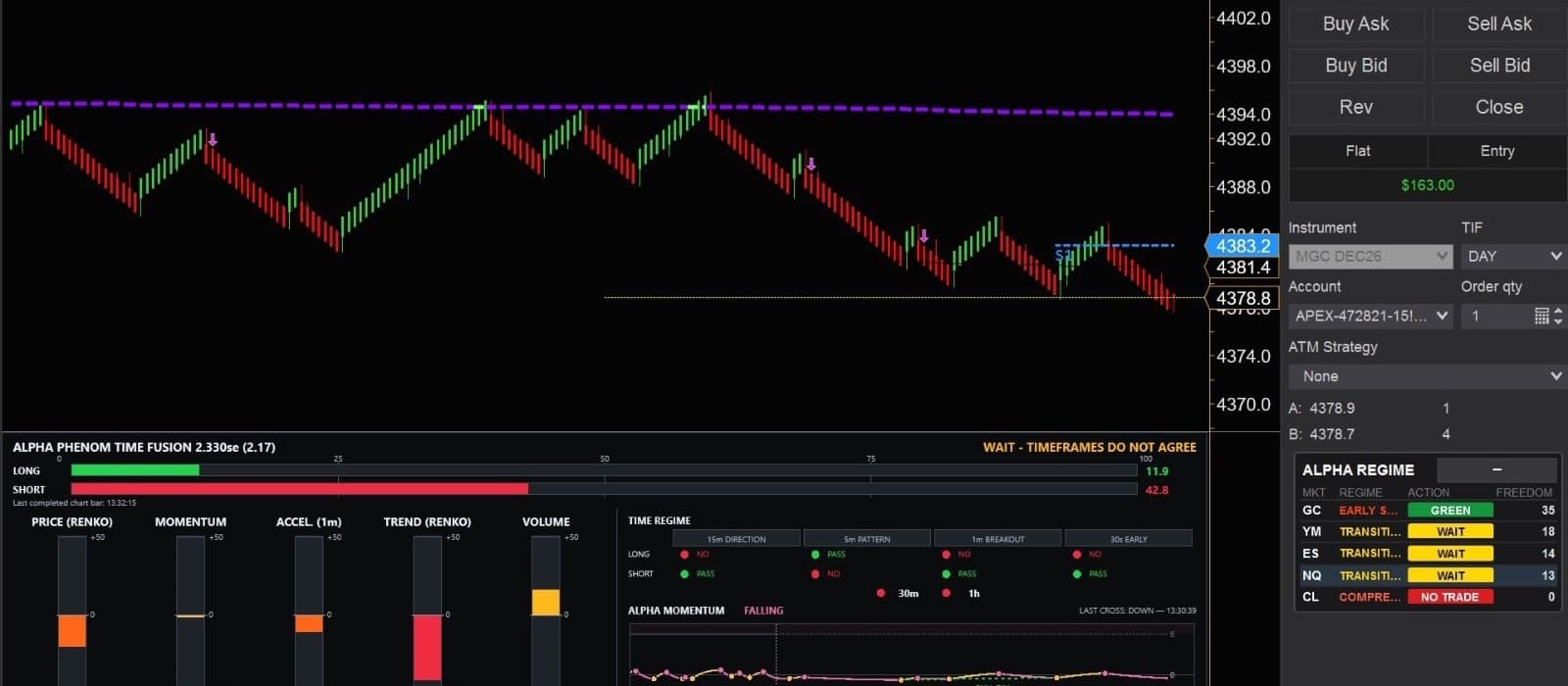Click the red 1h status dot
The width and height of the screenshot is (1568, 686).
point(946,593)
